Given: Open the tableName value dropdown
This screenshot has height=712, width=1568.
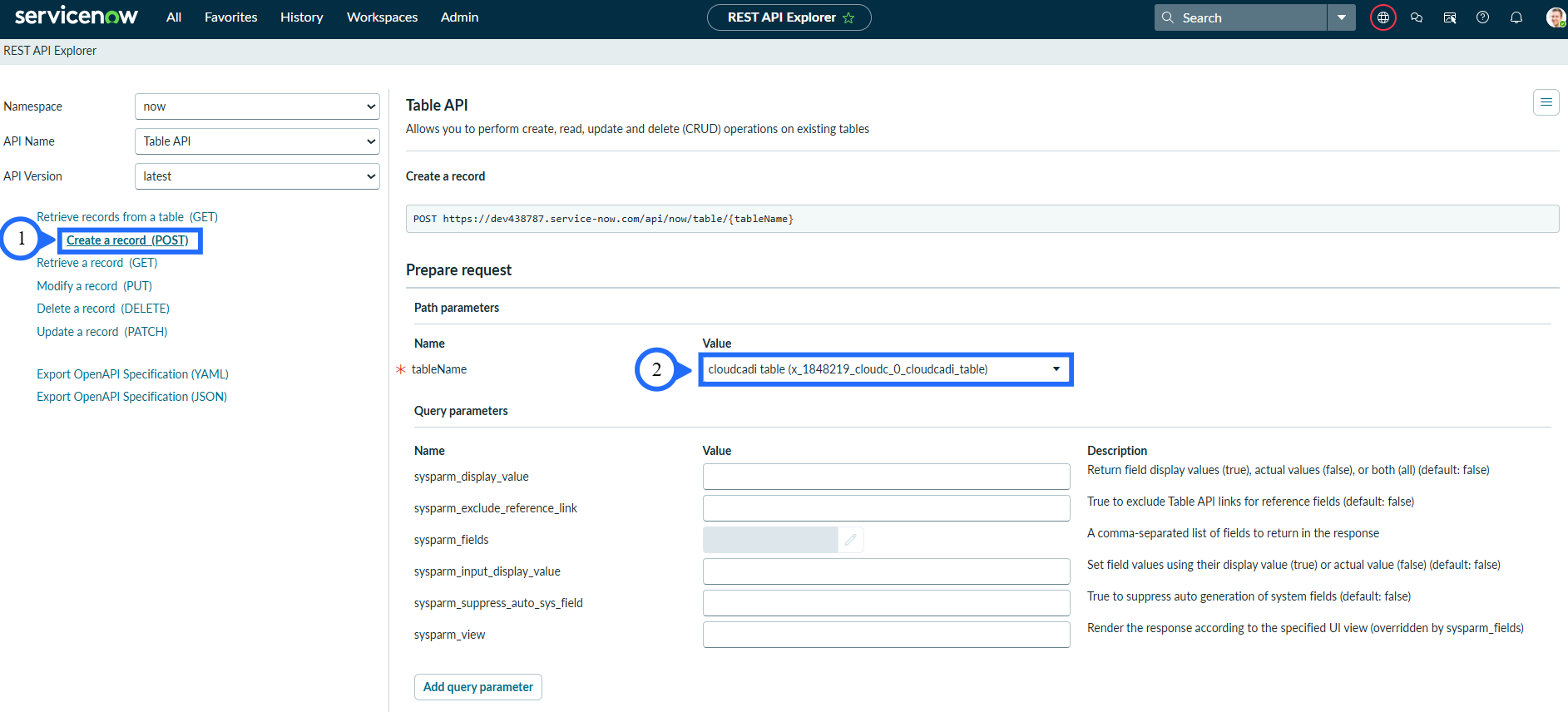Looking at the screenshot, I should 886,369.
